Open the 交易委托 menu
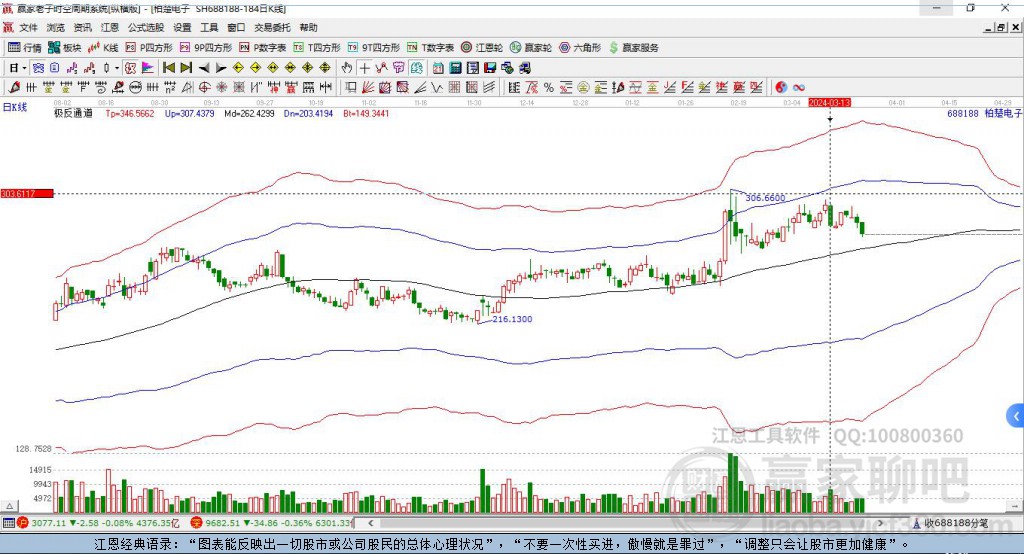The image size is (1024, 554). (272, 27)
